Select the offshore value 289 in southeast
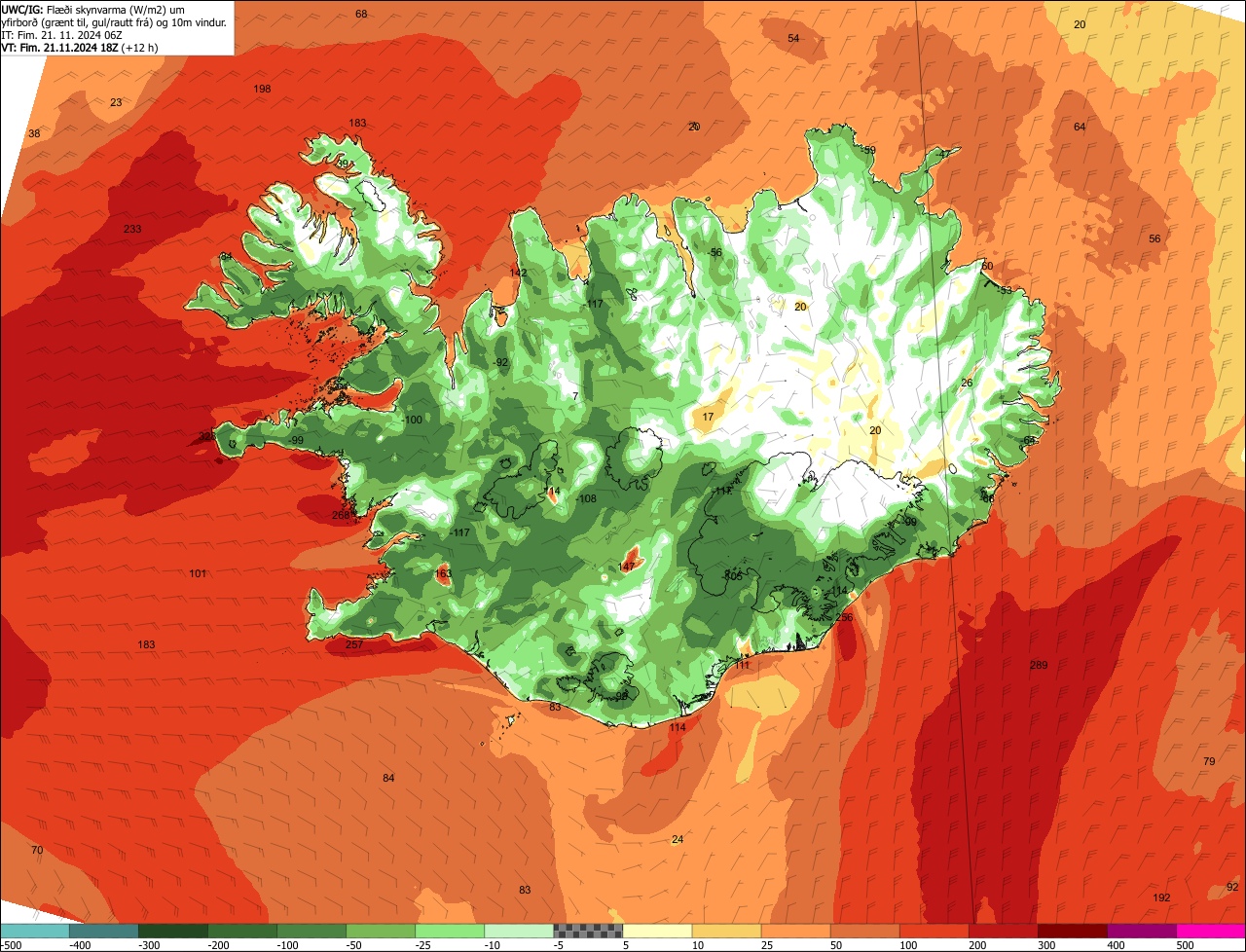1246x952 pixels. click(1039, 665)
